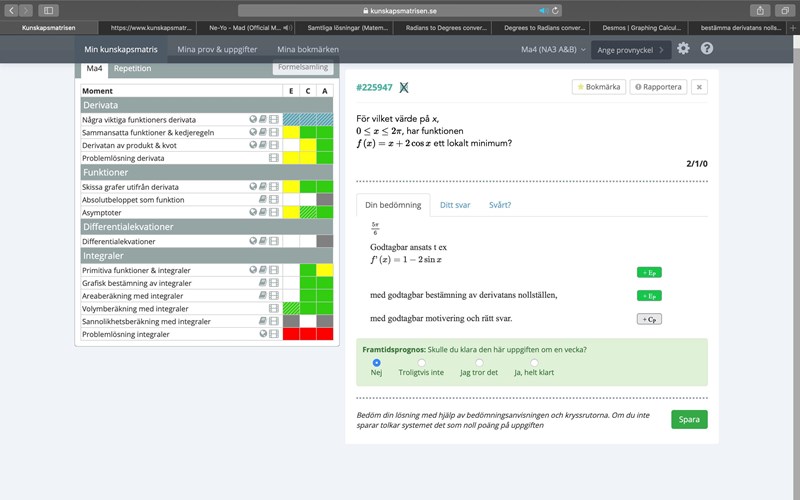Toggle the '+ Cp' point checkbox
Viewport: 800px width, 500px height.
tap(649, 319)
